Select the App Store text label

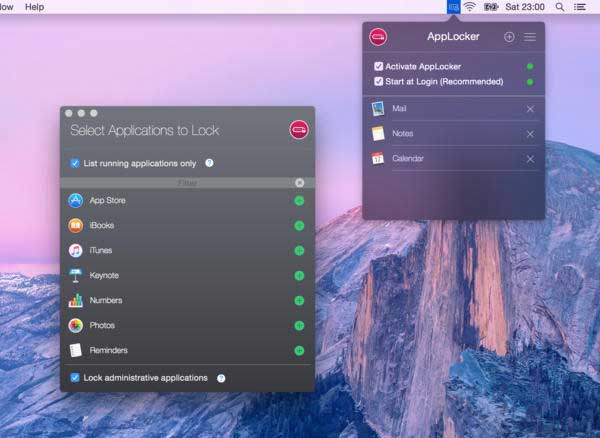pyautogui.click(x=108, y=200)
